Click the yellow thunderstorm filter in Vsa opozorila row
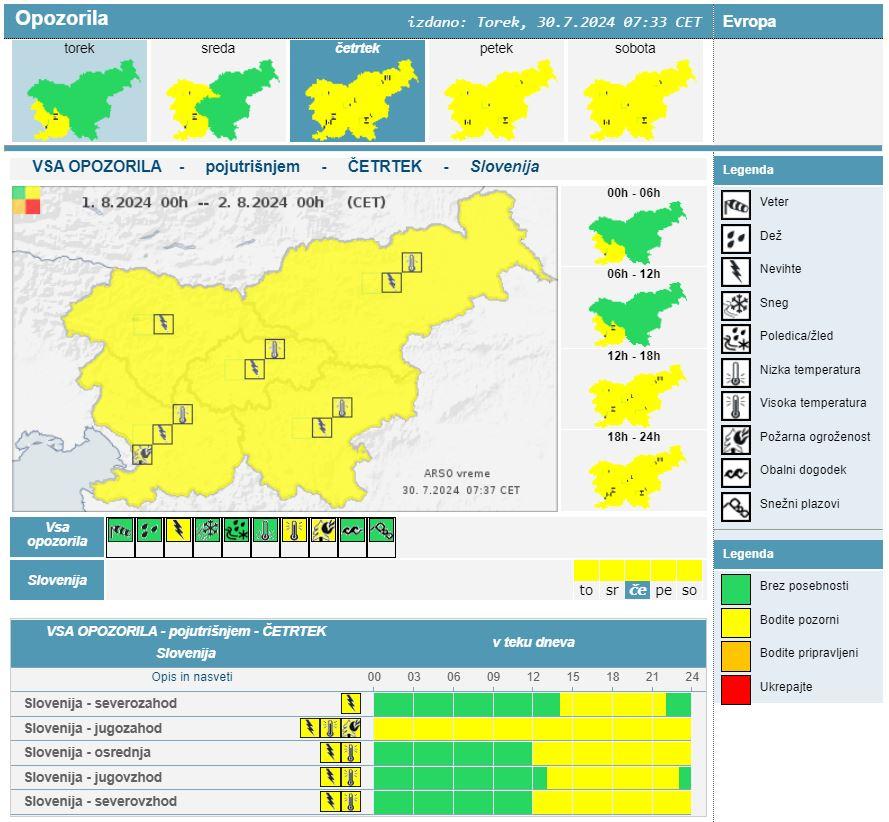The width and height of the screenshot is (889, 822). [178, 530]
